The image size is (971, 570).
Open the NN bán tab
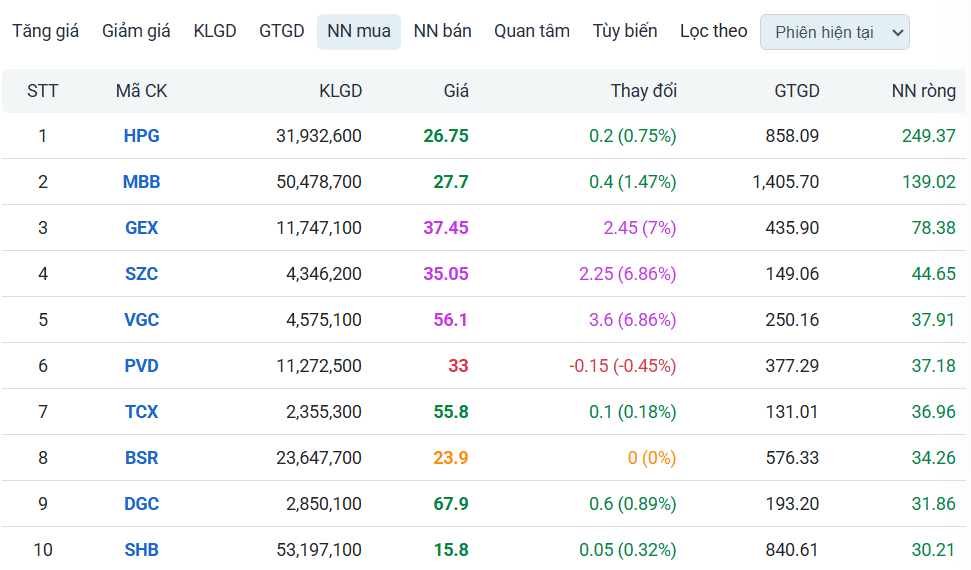442,31
